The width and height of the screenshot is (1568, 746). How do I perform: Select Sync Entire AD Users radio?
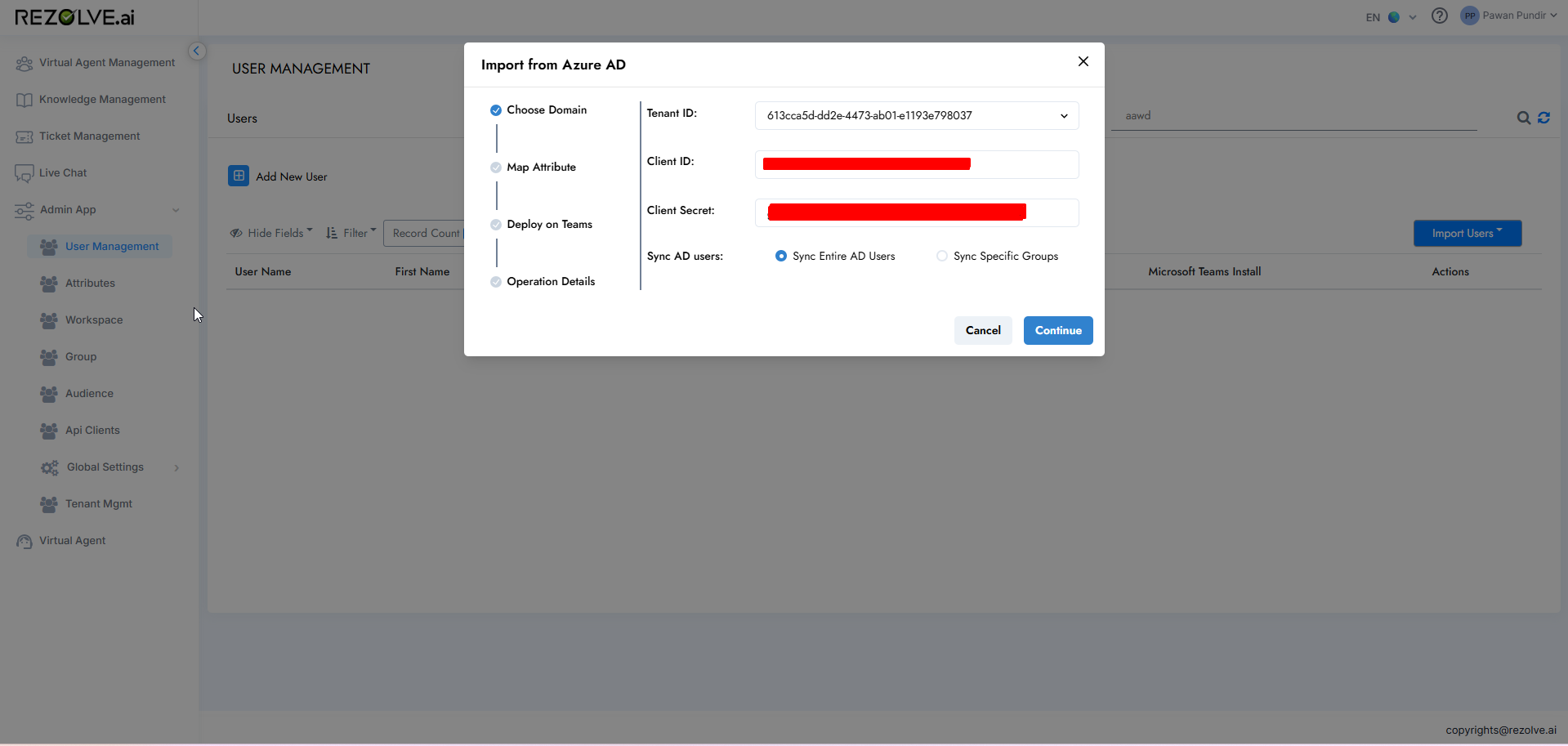[781, 256]
